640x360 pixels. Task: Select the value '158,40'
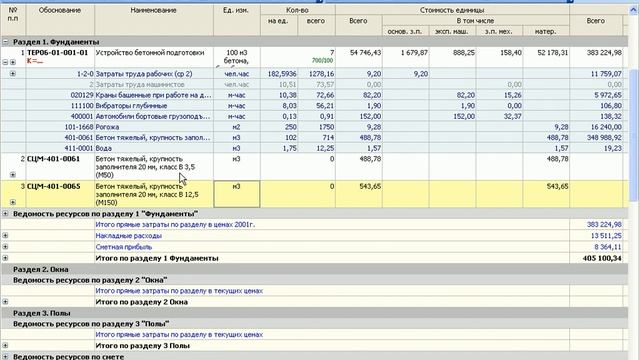click(x=510, y=53)
